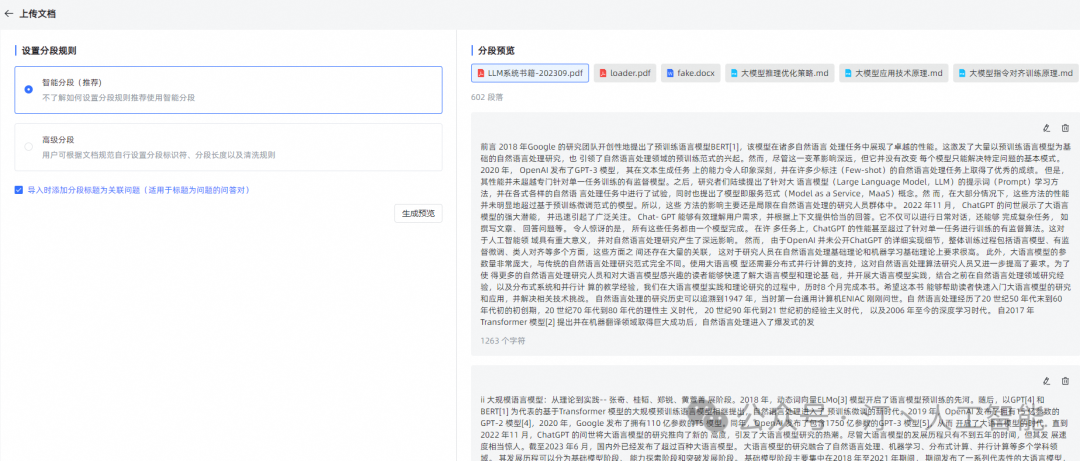Click the back arrow beside 上传文档
Screen dimensions: 1080x461
tap(9, 14)
